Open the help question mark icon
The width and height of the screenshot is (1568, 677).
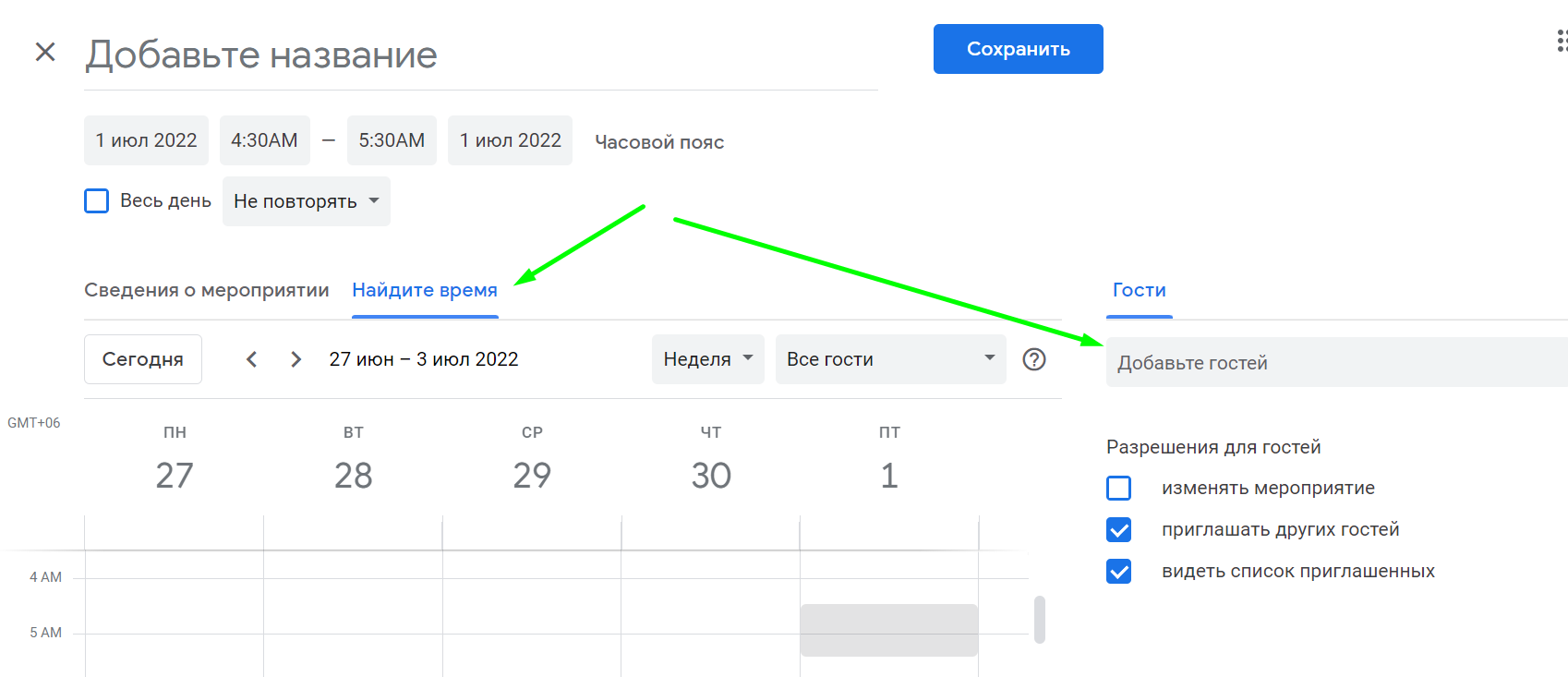pos(1034,359)
